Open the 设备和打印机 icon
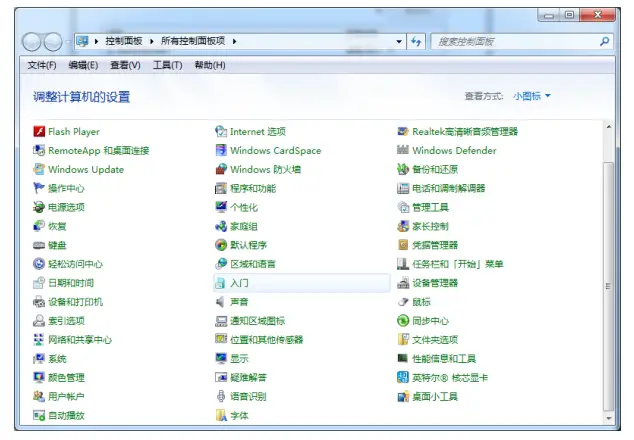Screen dimensions: 634x440 tap(39, 302)
